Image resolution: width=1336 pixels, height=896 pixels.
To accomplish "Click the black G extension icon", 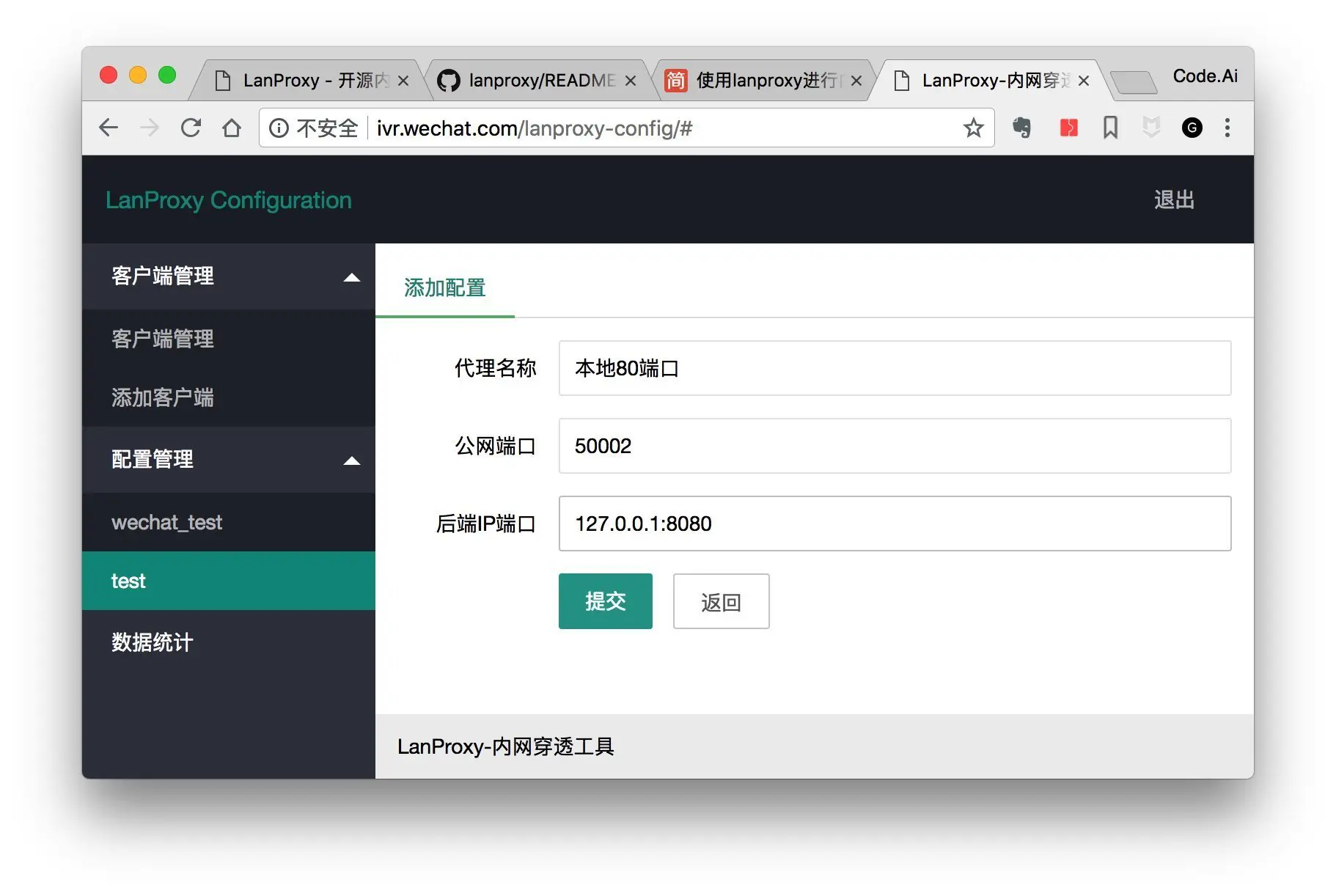I will pos(1192,128).
